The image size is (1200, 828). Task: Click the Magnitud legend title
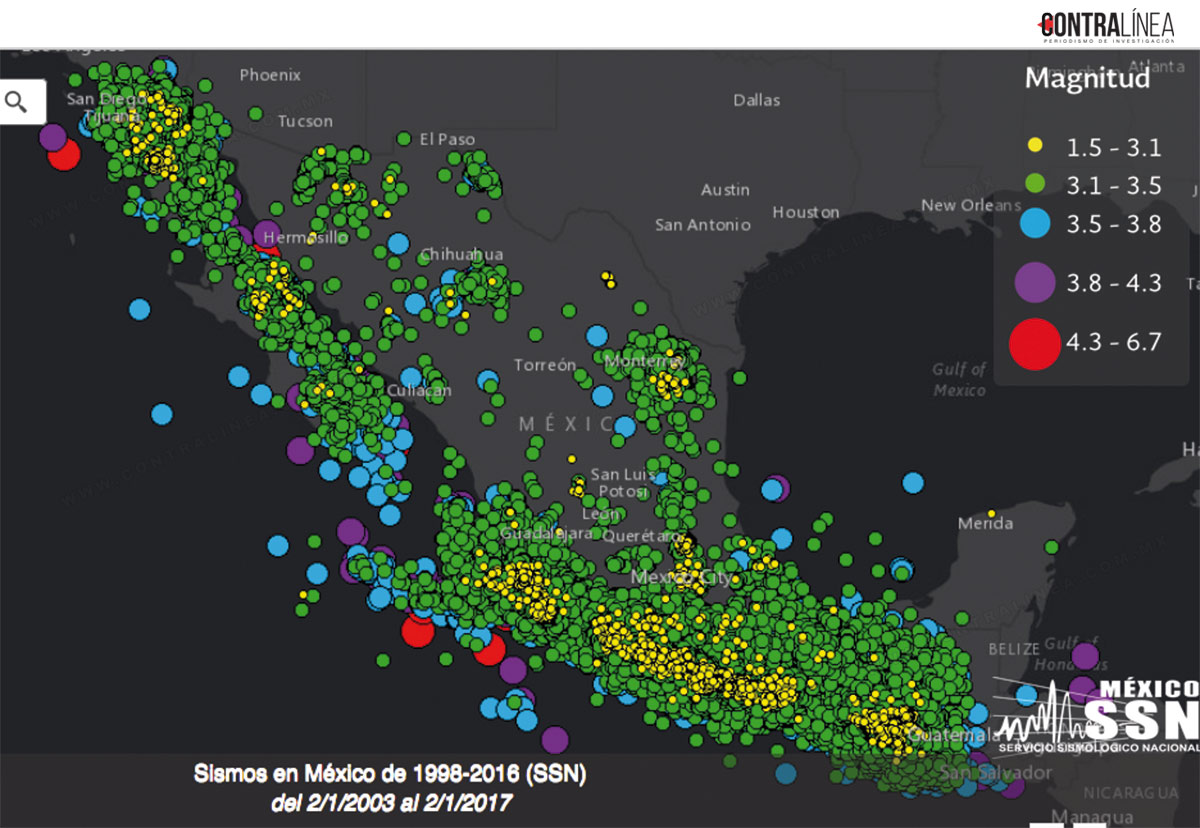(x=1087, y=78)
